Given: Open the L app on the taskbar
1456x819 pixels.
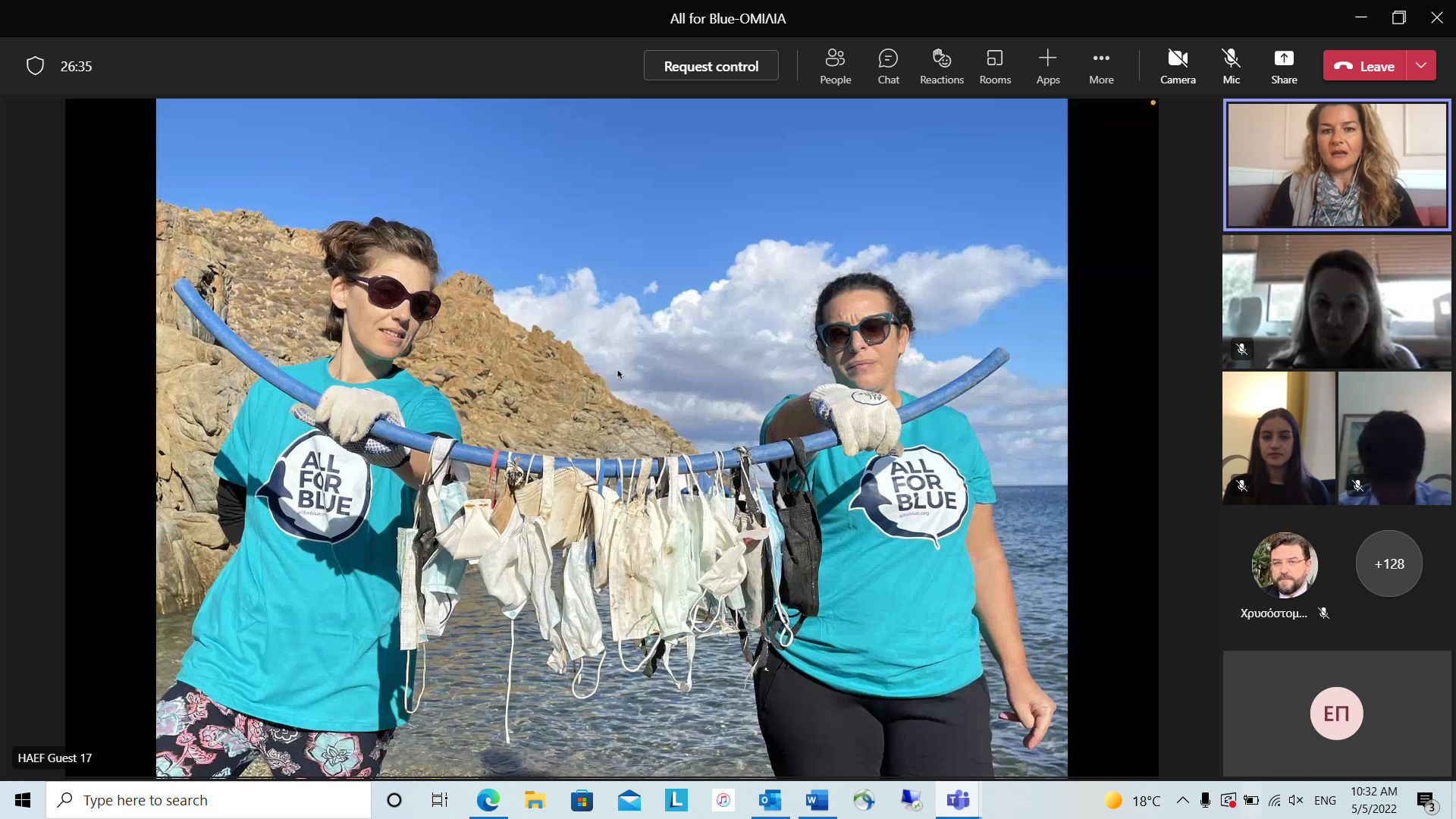Looking at the screenshot, I should tap(676, 800).
